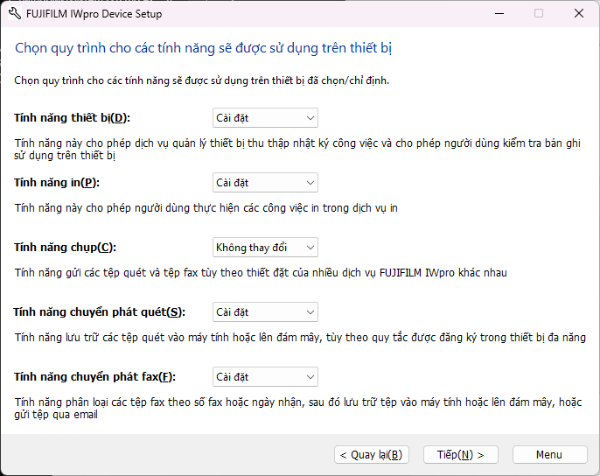Click description about phân loại các tệp fax
Viewport: 600px width, 476px height.
(298, 408)
